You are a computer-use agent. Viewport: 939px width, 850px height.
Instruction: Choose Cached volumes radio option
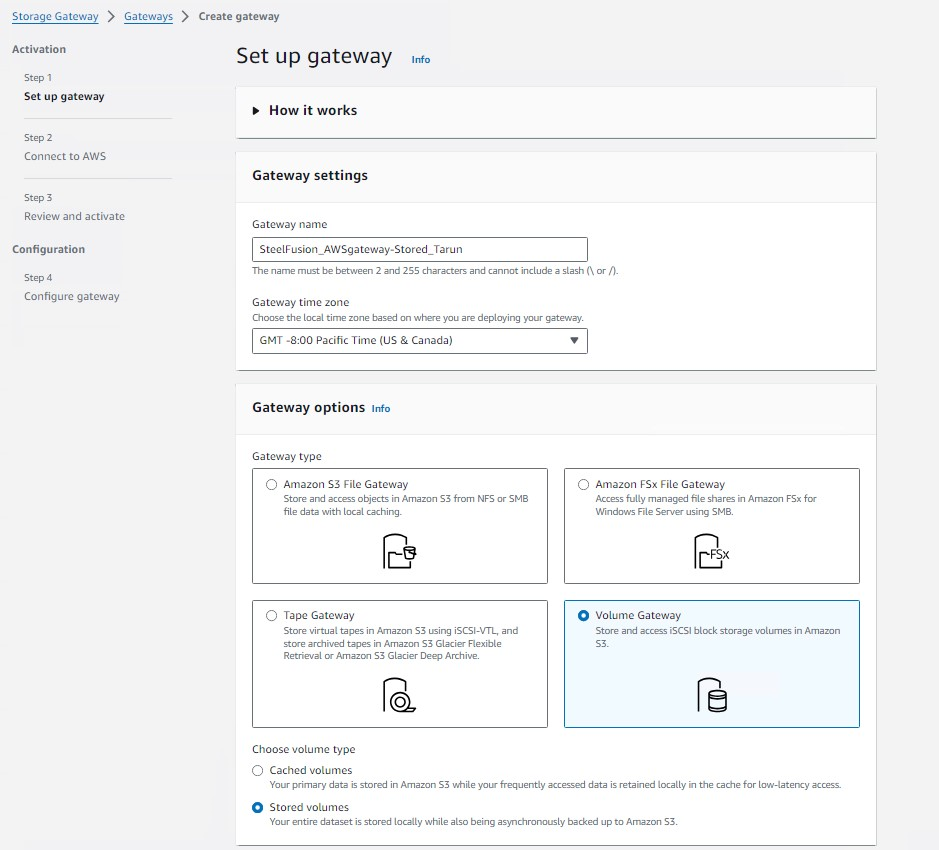point(258,770)
